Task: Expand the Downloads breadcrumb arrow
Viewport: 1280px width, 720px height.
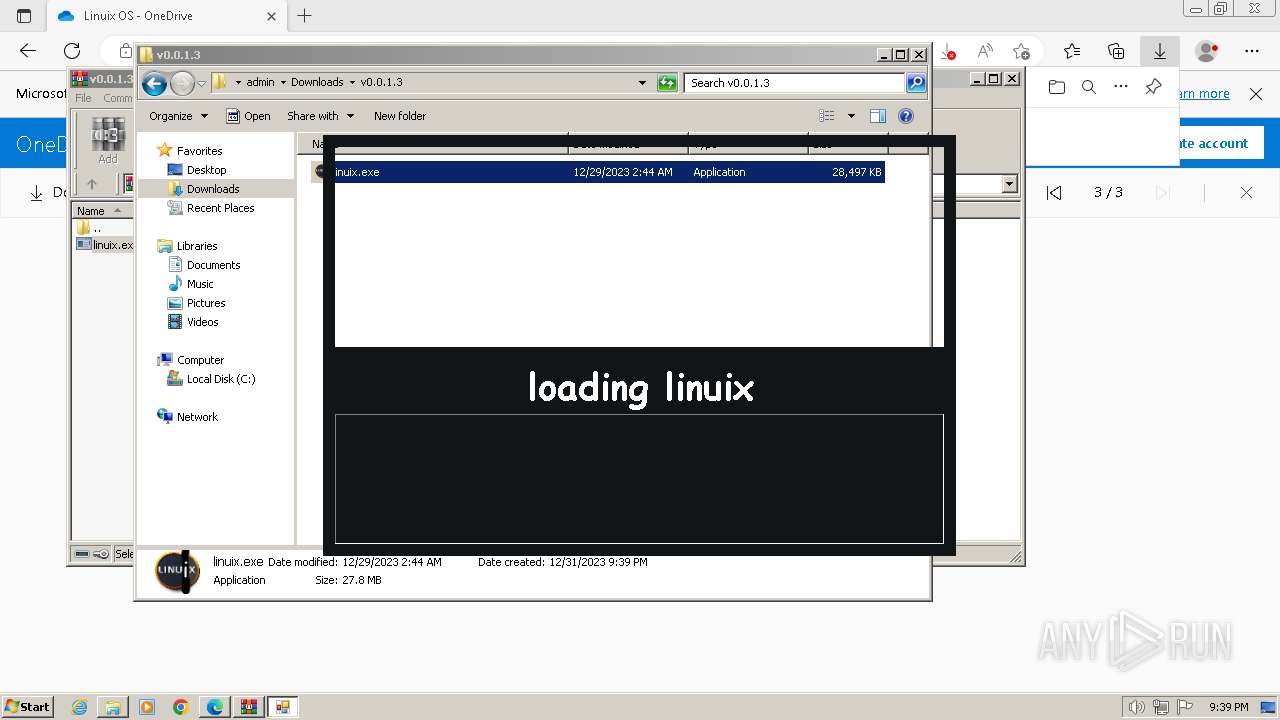Action: pos(353,83)
